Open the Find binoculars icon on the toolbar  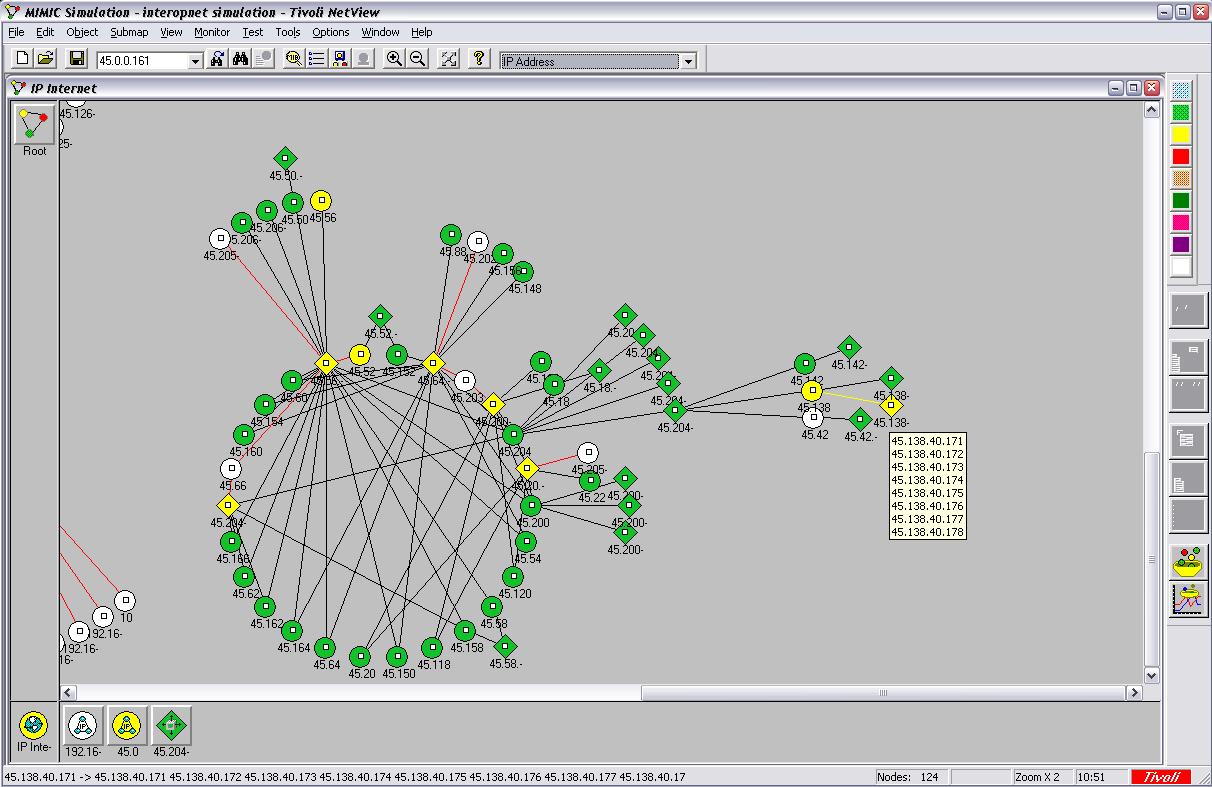point(239,58)
